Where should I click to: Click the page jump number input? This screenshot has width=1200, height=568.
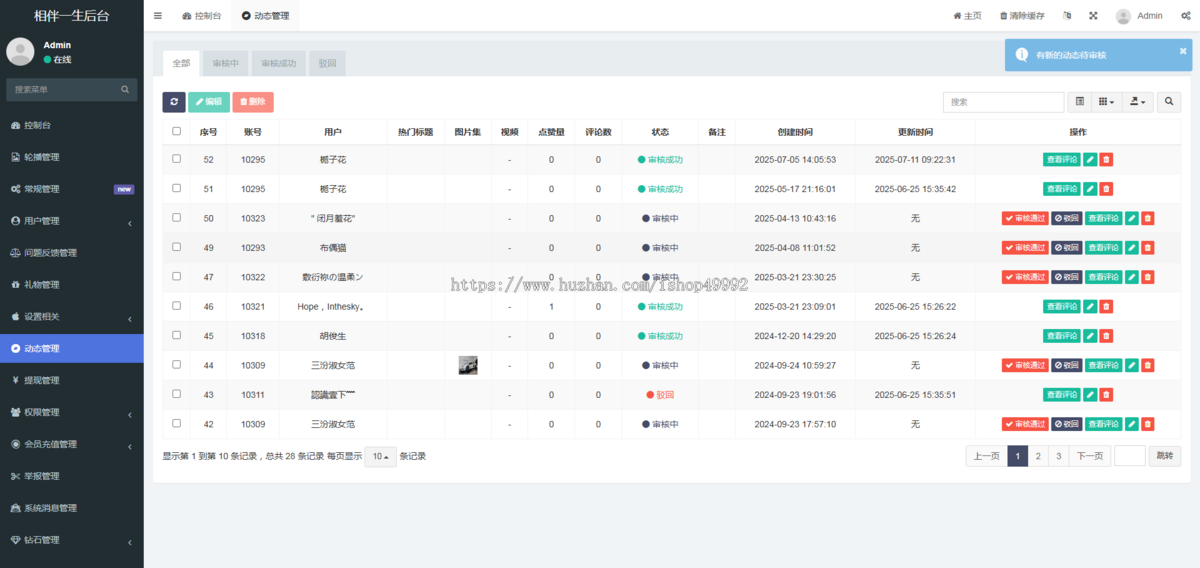pyautogui.click(x=1129, y=456)
